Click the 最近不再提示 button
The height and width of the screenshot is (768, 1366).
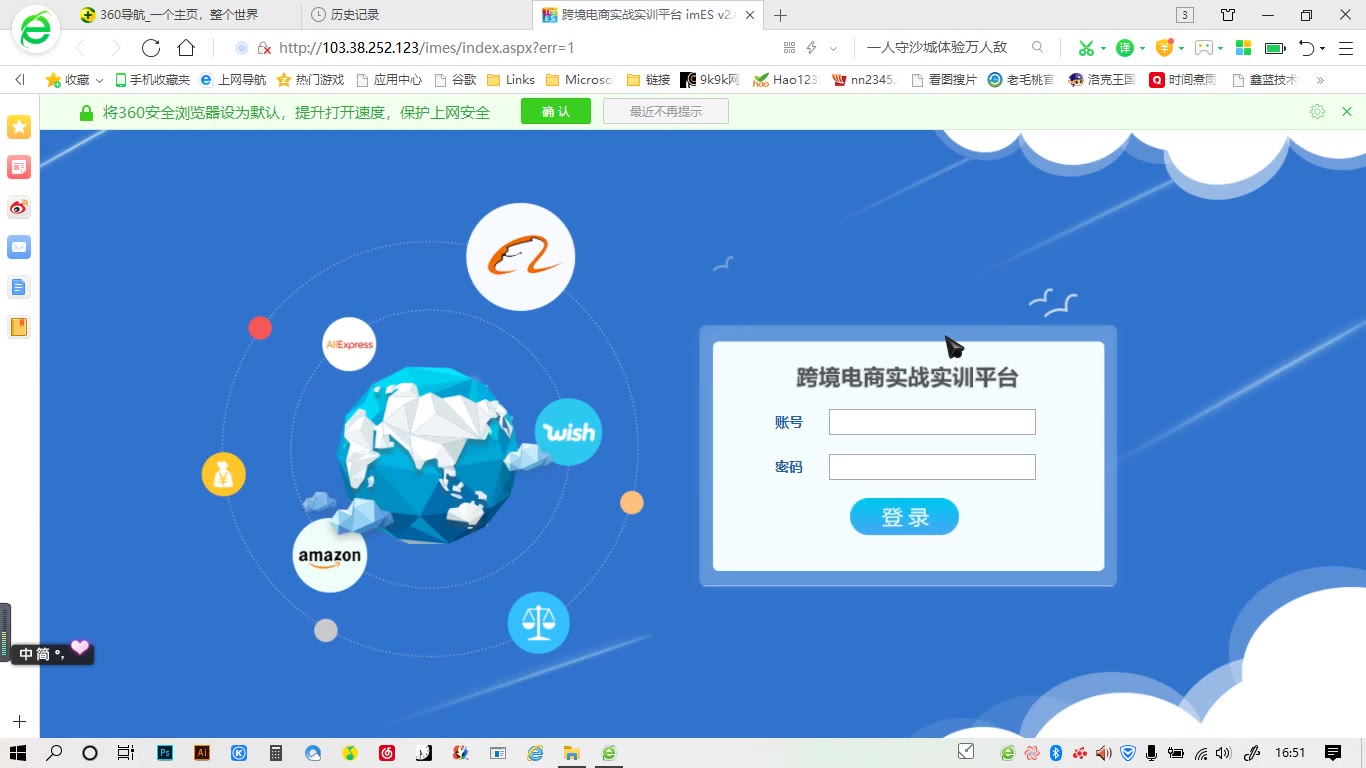(666, 112)
